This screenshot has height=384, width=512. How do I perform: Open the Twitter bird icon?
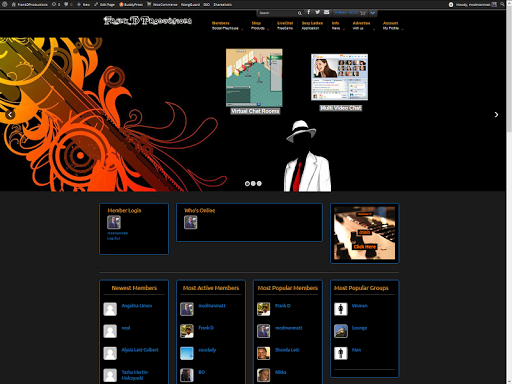(318, 12)
